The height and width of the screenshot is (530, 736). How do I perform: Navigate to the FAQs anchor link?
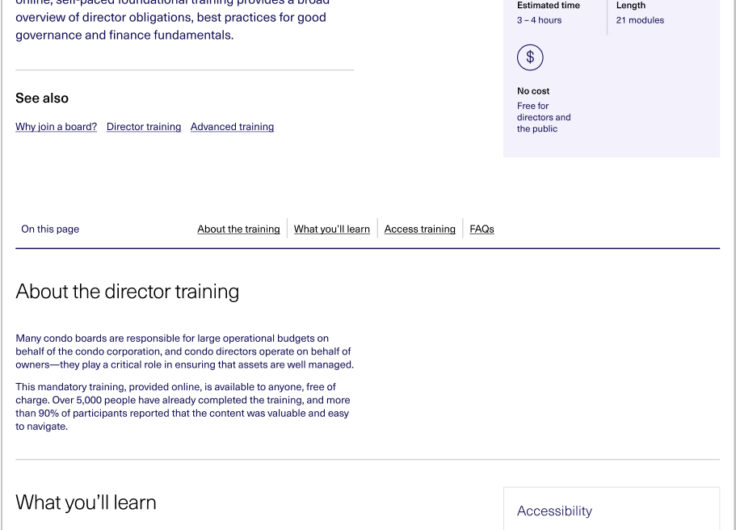pyautogui.click(x=482, y=229)
